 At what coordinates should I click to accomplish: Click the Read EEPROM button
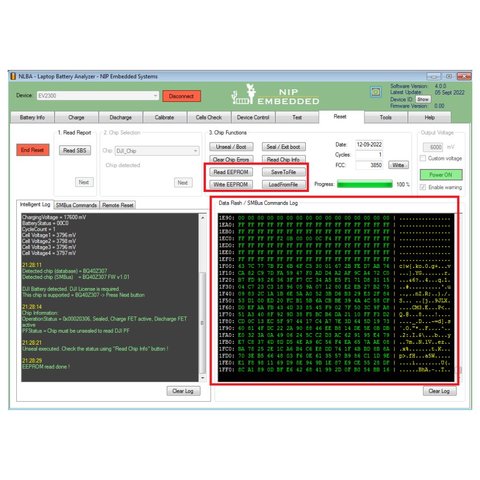click(x=231, y=172)
